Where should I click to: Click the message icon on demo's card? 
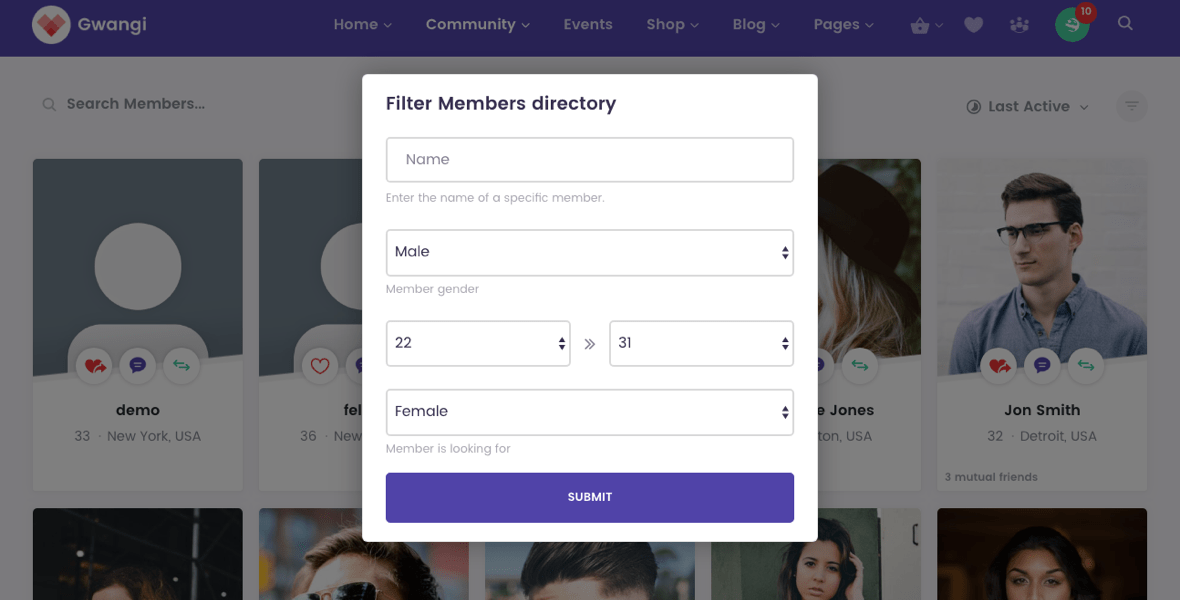click(138, 366)
